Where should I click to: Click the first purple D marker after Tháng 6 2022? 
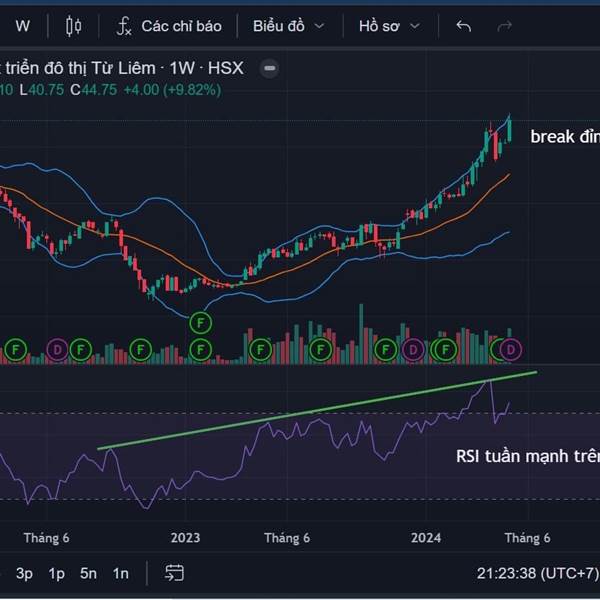click(57, 349)
